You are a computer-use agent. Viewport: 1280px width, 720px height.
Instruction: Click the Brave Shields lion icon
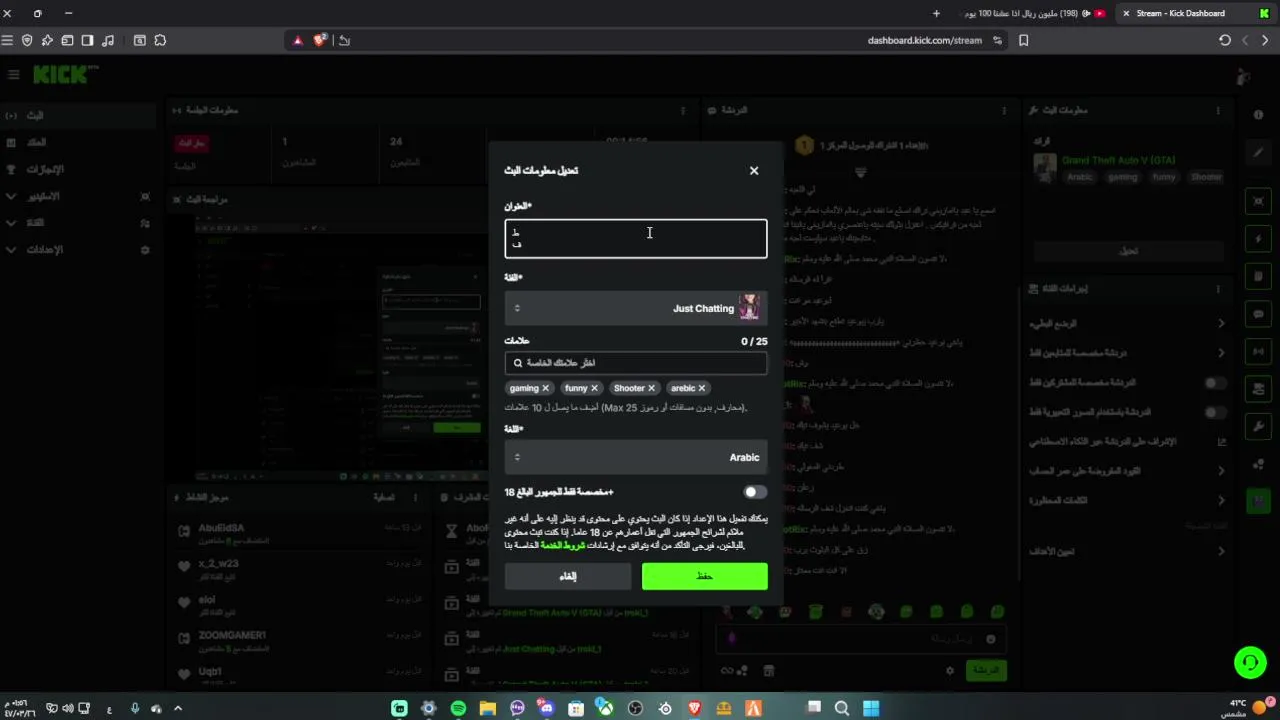(x=320, y=40)
